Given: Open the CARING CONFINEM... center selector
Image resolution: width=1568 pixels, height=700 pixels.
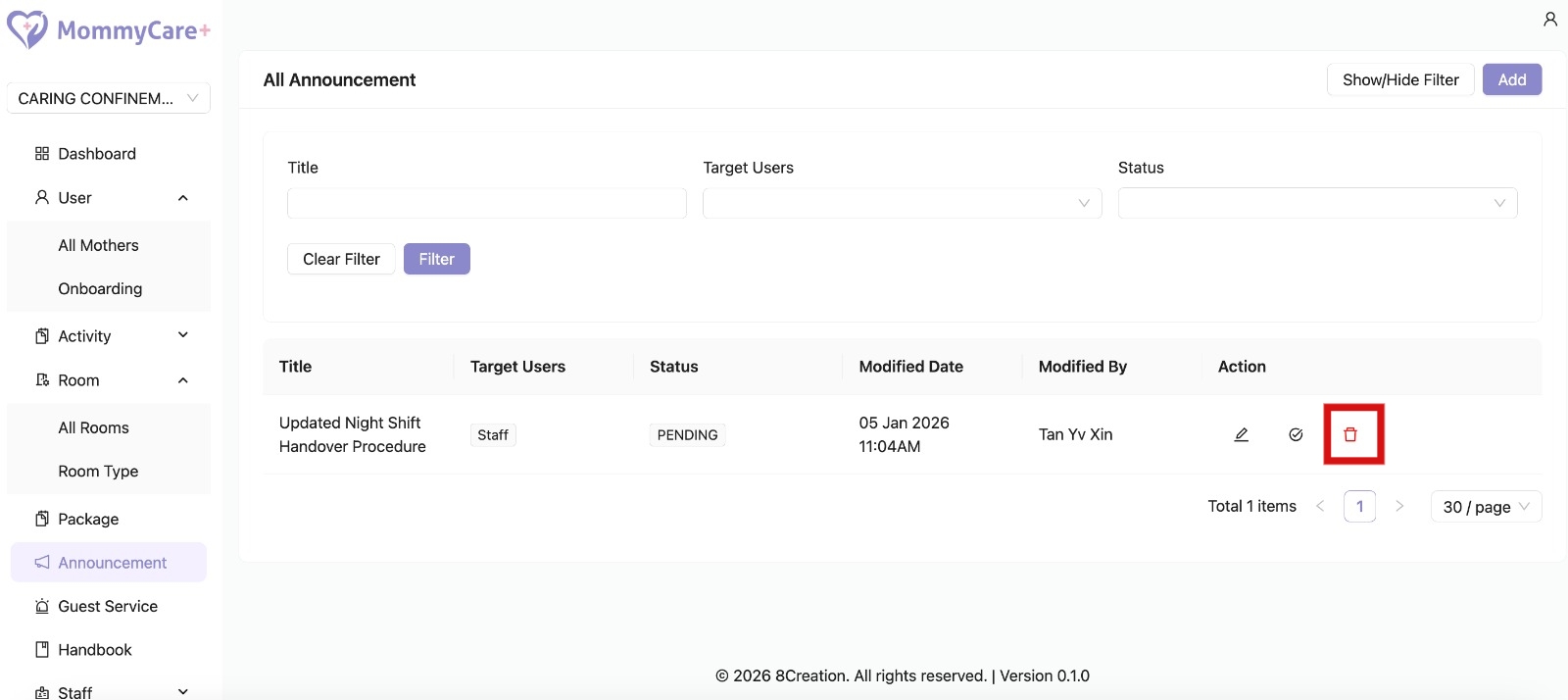Looking at the screenshot, I should (x=108, y=98).
